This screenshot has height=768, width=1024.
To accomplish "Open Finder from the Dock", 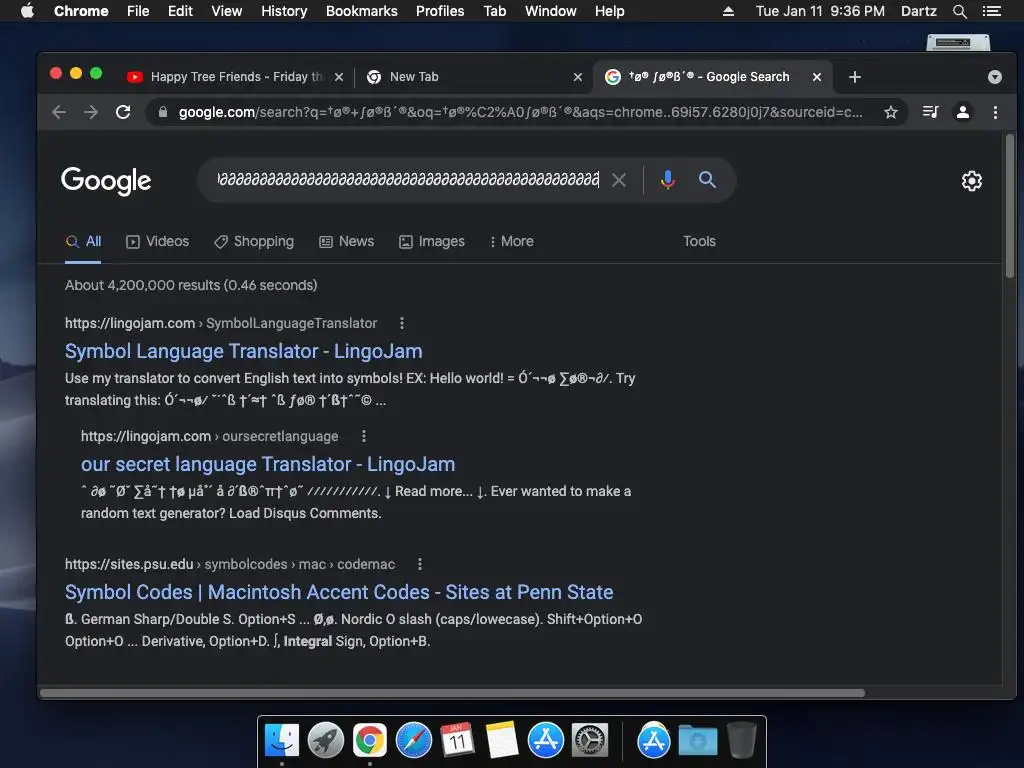I will (x=282, y=741).
